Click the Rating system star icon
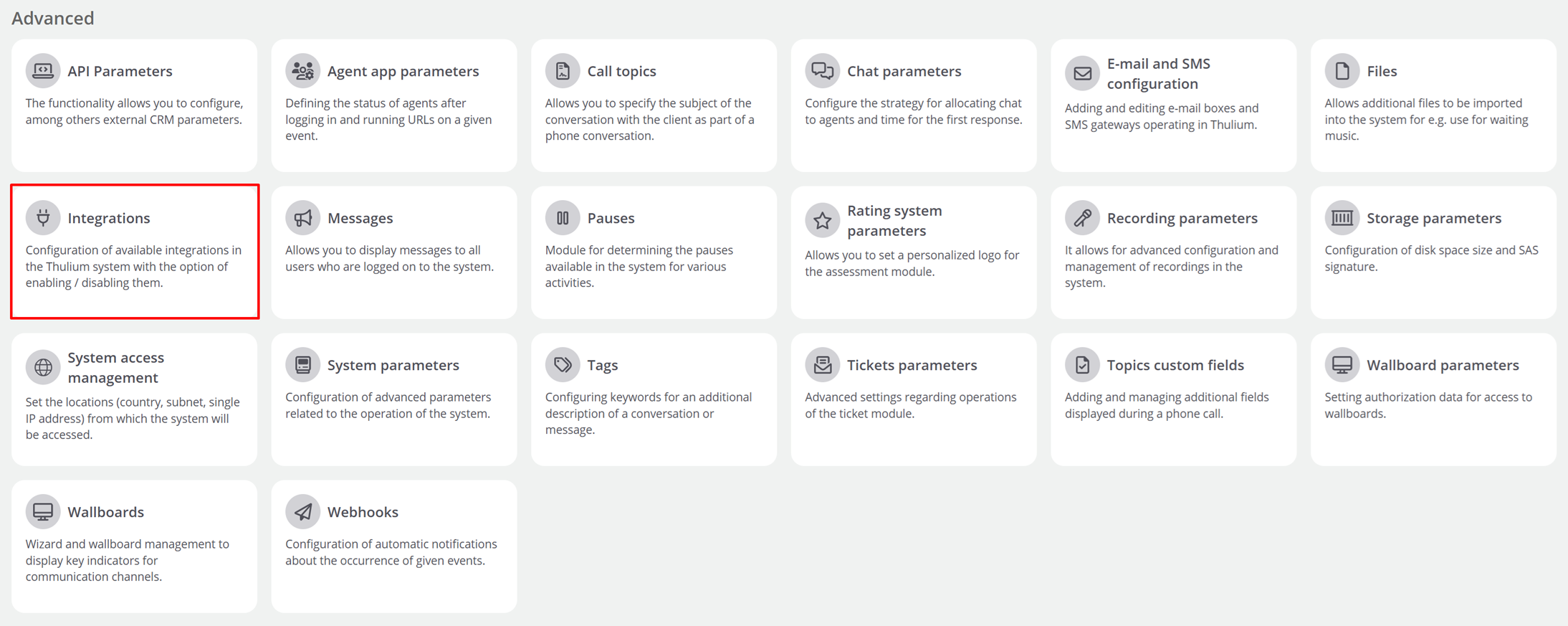The image size is (1568, 626). (822, 220)
